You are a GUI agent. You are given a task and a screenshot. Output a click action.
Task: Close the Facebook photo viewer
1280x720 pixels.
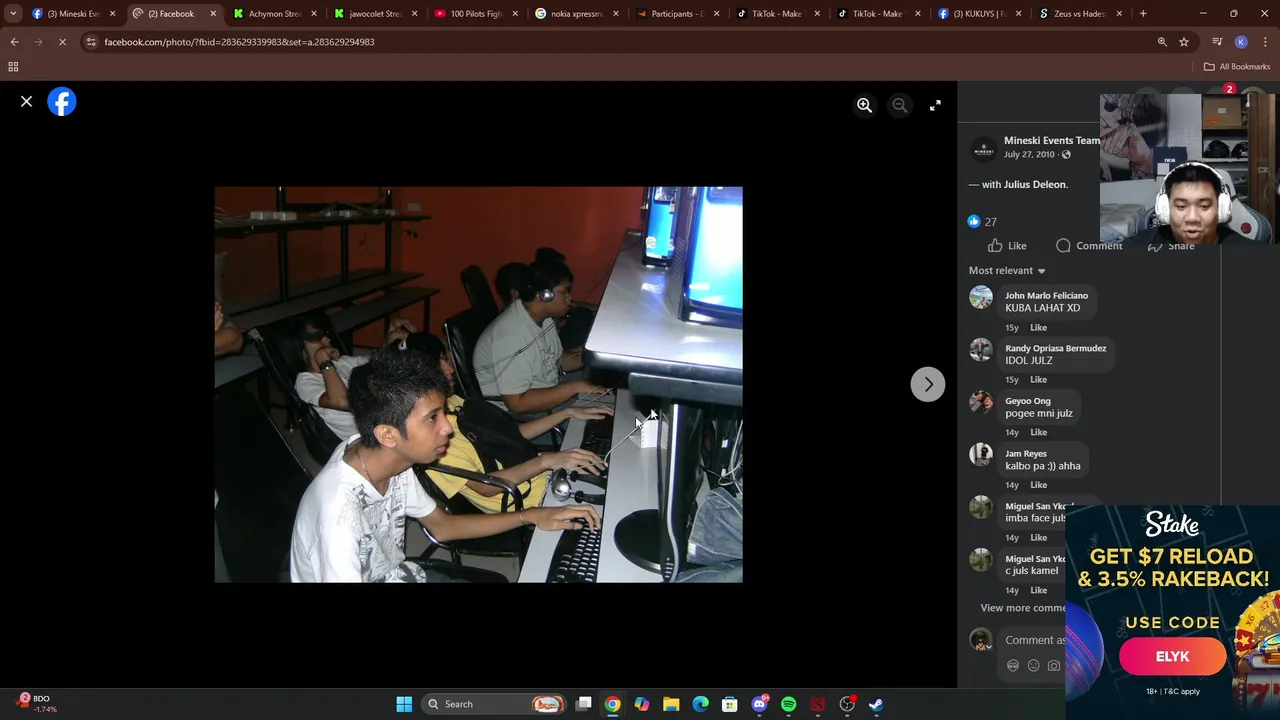(27, 102)
